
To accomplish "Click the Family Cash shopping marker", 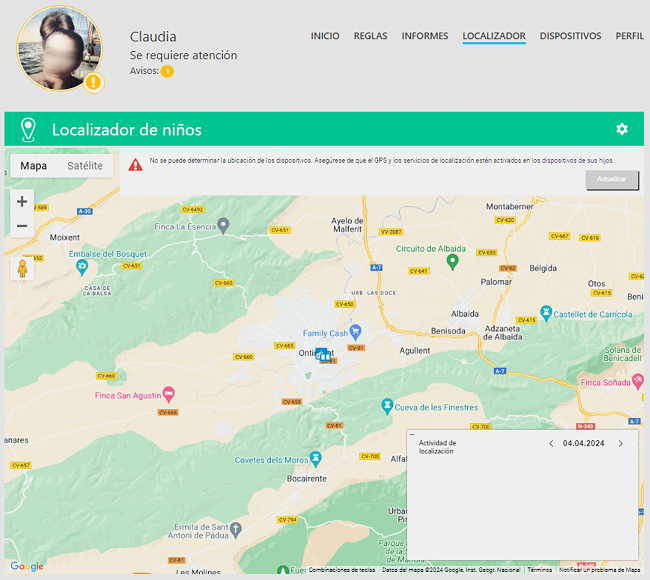I will [353, 332].
